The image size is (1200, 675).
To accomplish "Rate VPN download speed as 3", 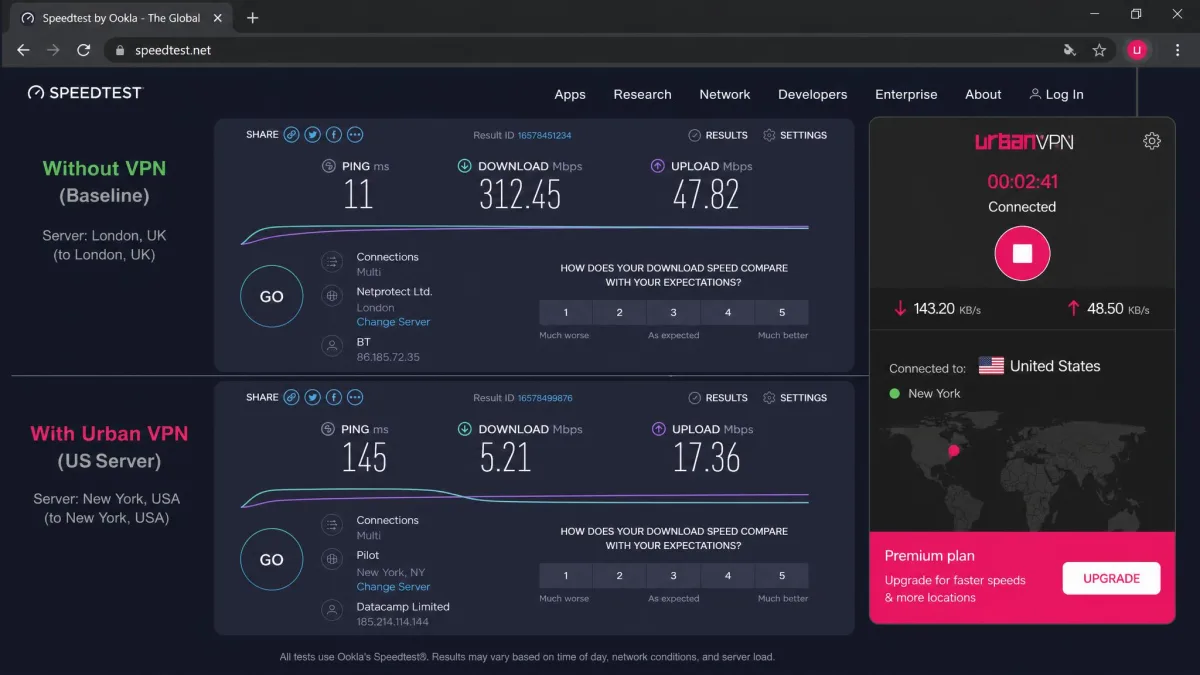I will [x=673, y=575].
